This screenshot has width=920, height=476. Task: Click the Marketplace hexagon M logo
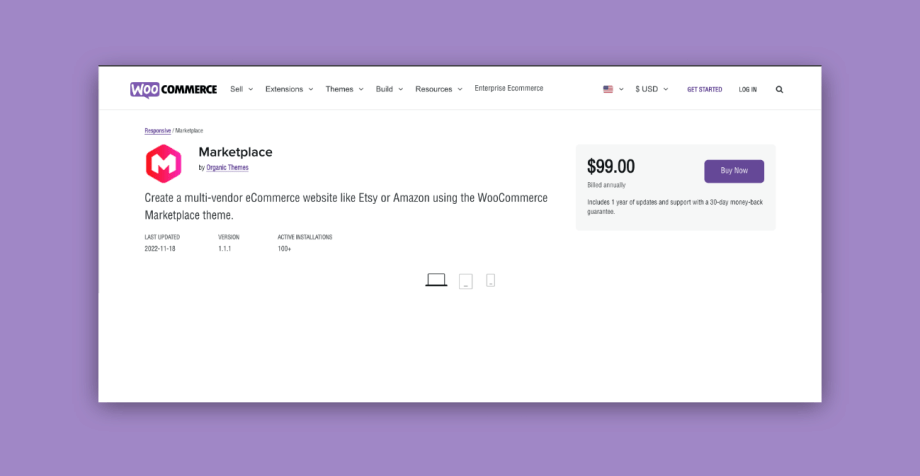pyautogui.click(x=163, y=164)
